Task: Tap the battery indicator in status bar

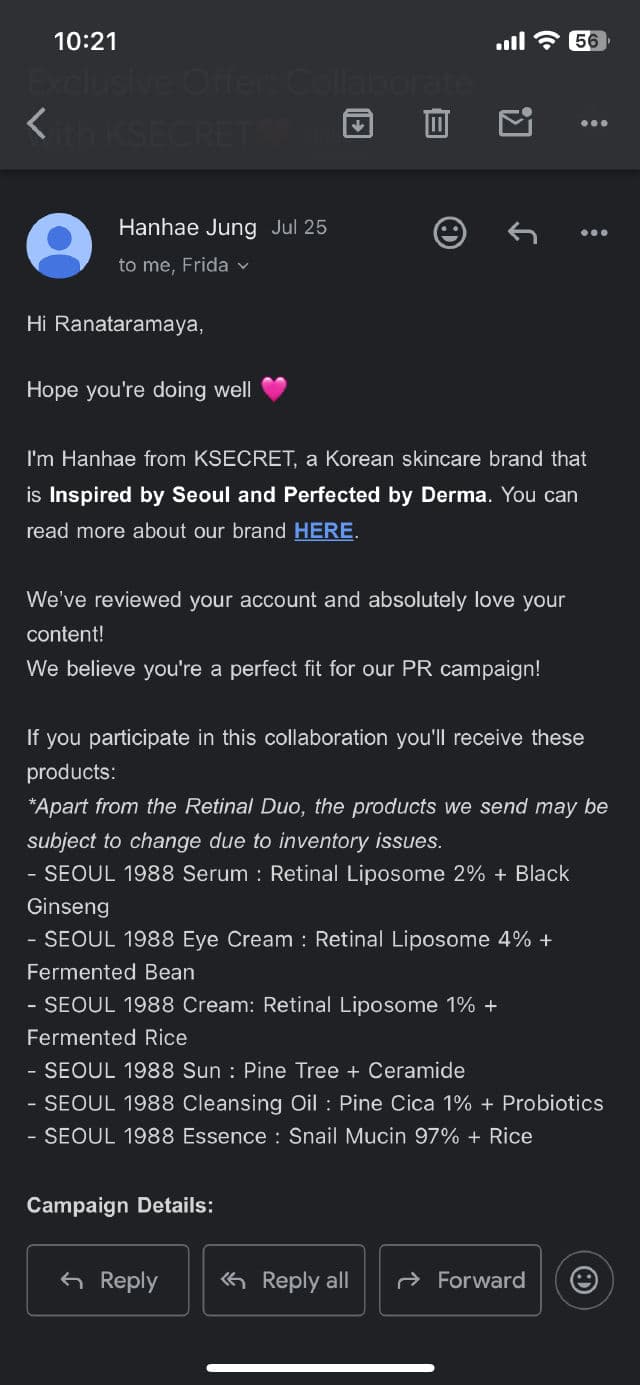Action: click(587, 41)
